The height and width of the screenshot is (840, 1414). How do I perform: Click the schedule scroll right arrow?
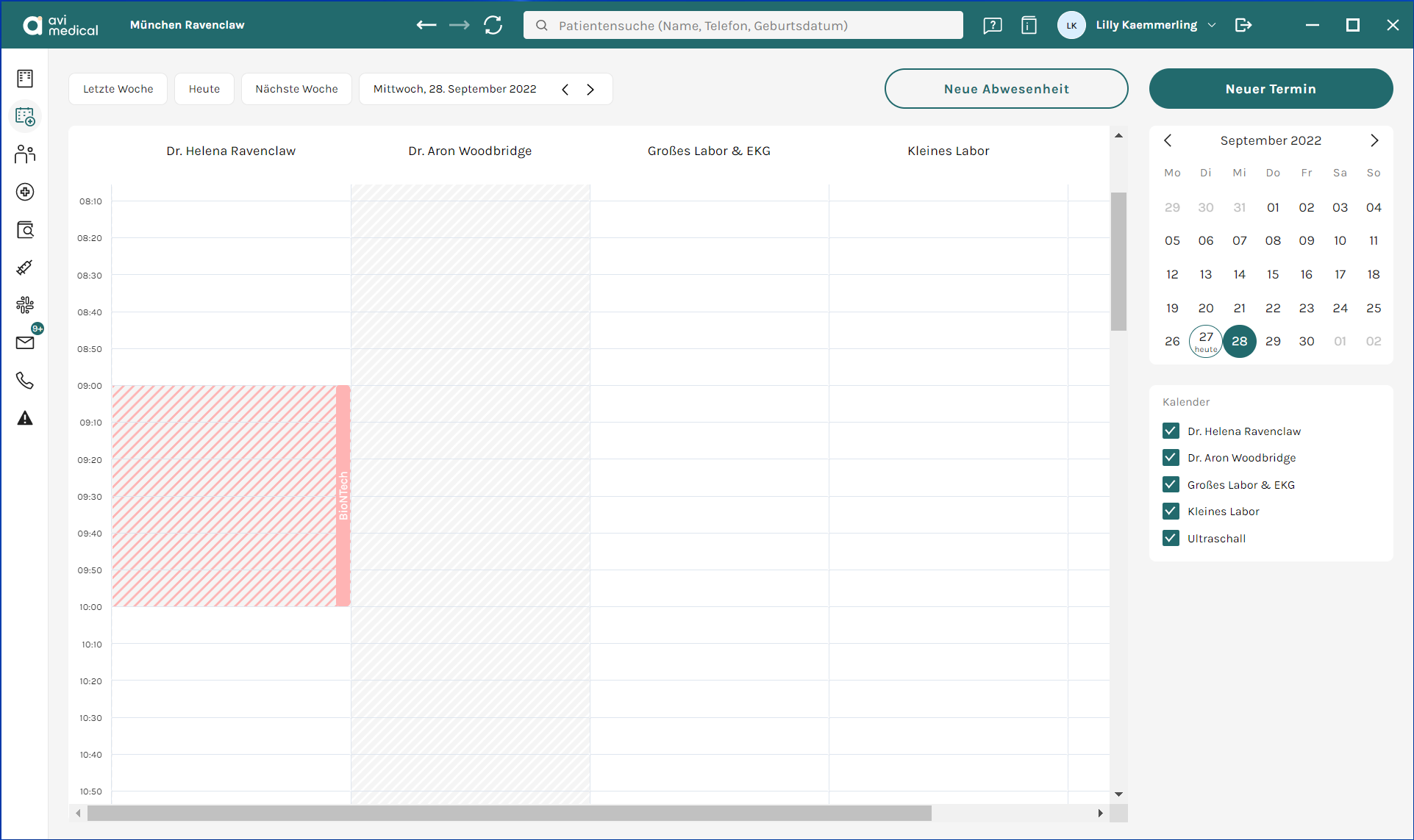[1100, 813]
